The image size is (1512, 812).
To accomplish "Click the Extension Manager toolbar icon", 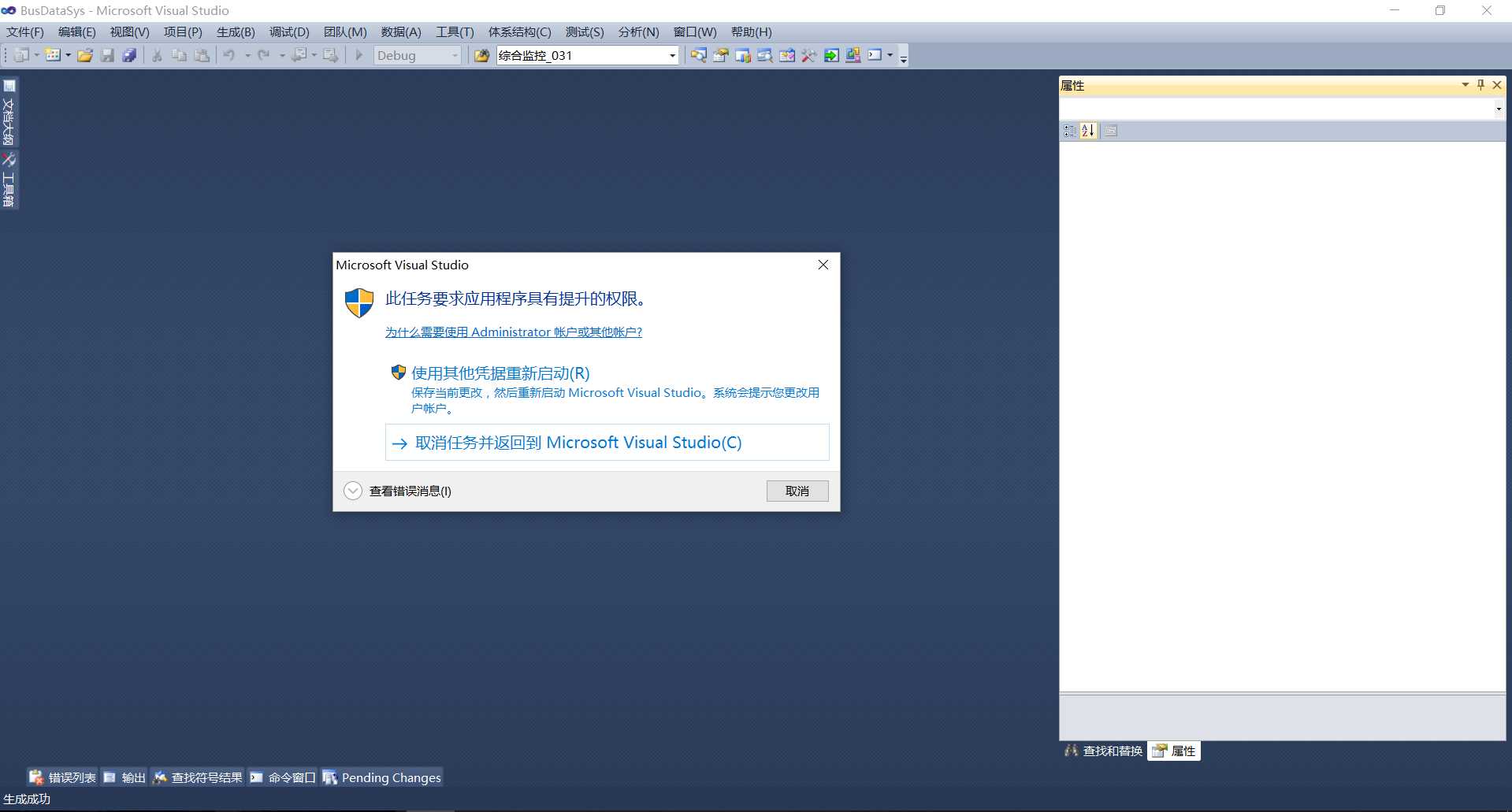I will (853, 55).
